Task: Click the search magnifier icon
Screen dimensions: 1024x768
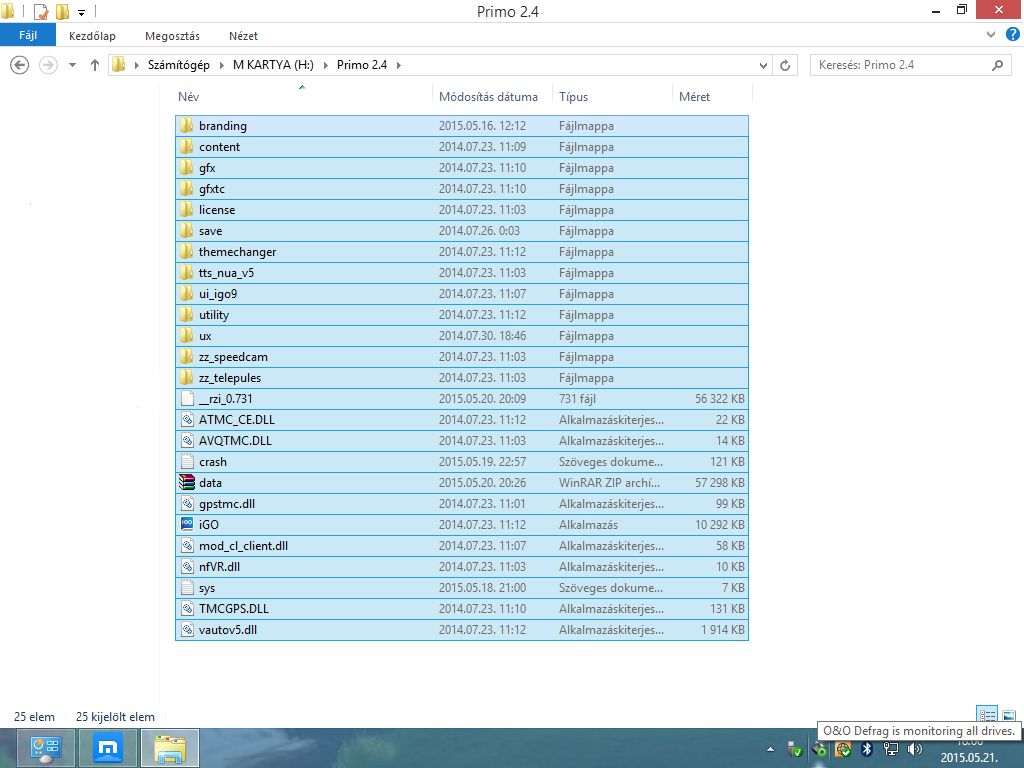Action: (x=997, y=65)
